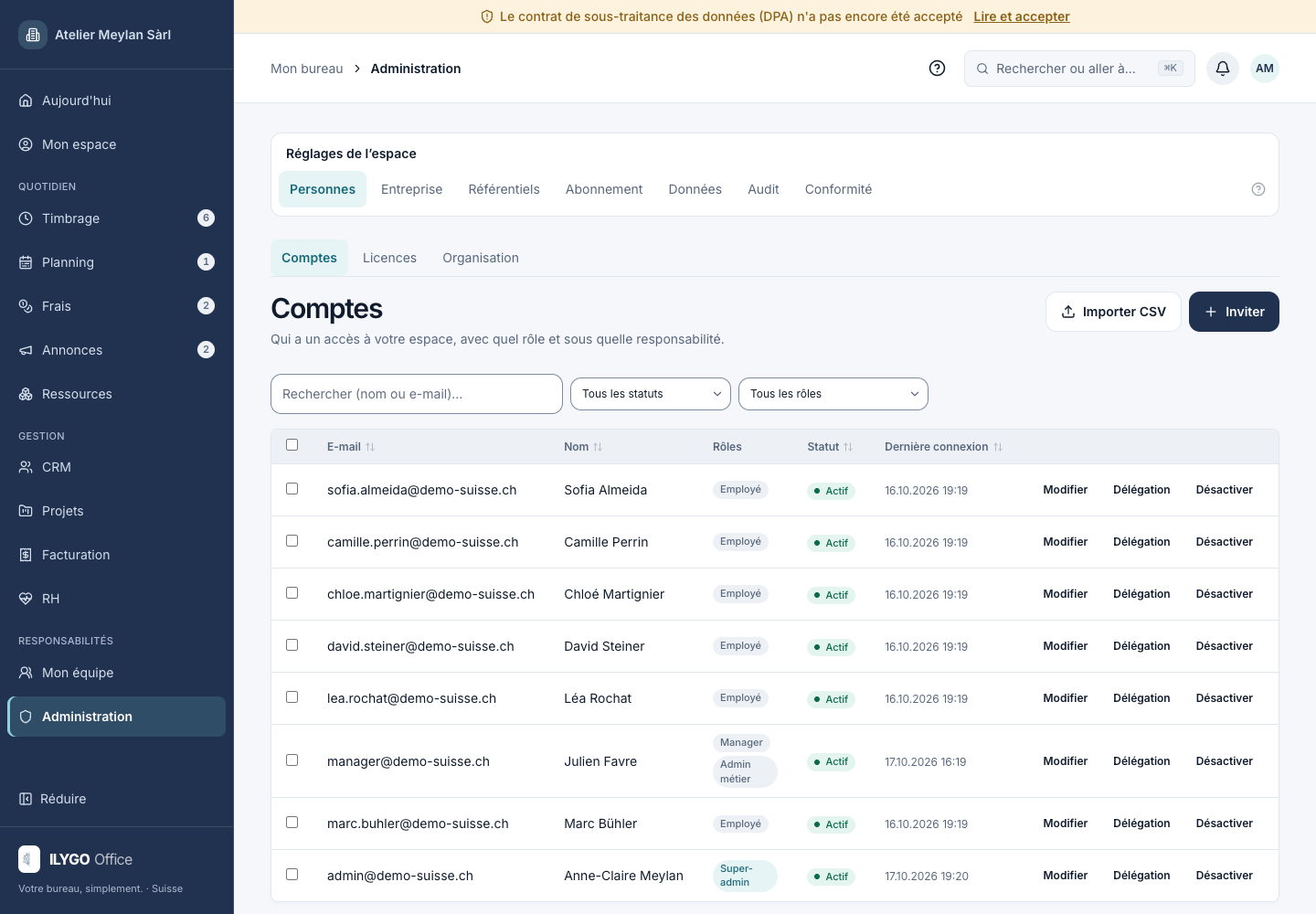
Task: Collapse sidebar with the Réduire icon
Action: (26, 799)
